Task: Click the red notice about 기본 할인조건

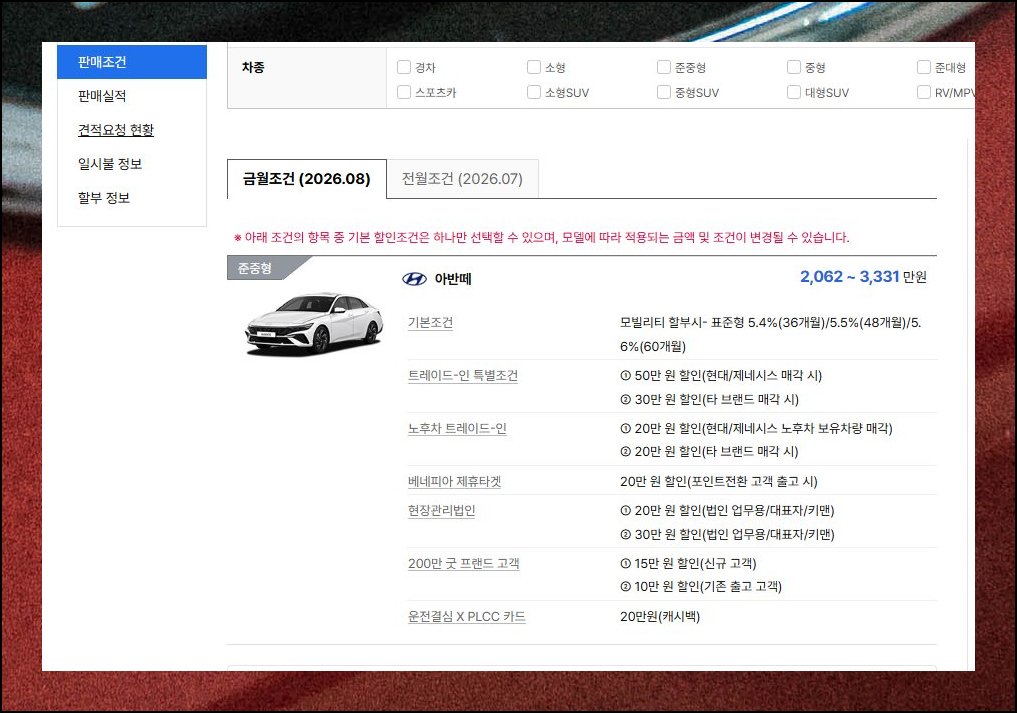Action: pyautogui.click(x=541, y=237)
